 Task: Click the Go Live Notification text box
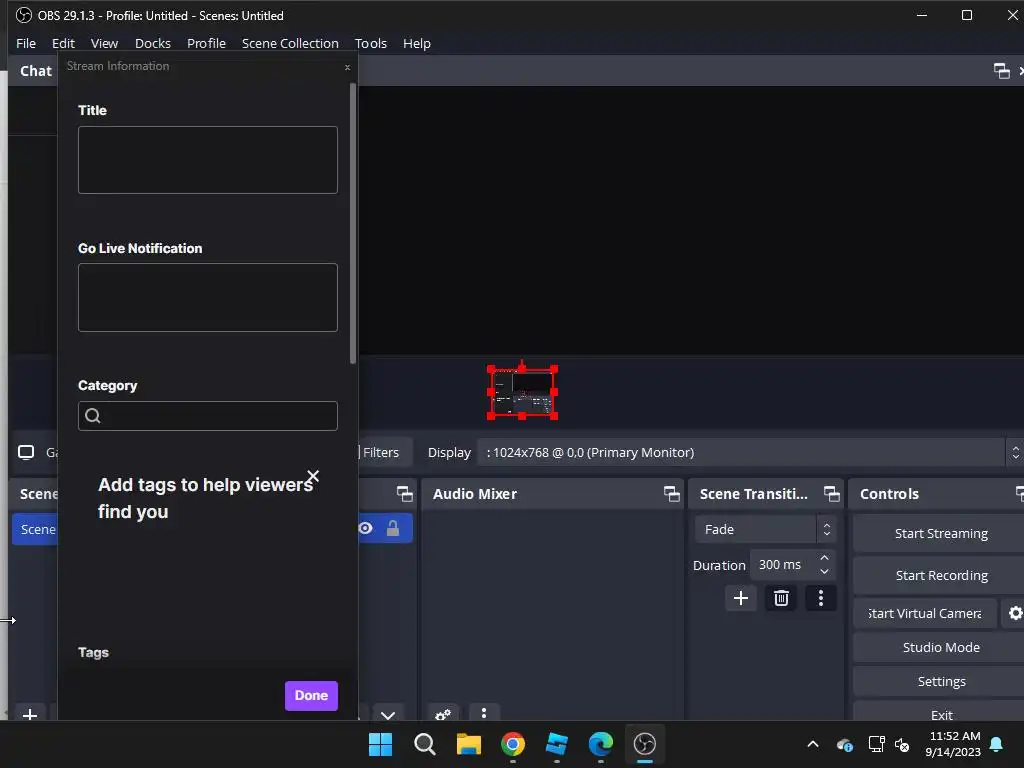pos(208,297)
